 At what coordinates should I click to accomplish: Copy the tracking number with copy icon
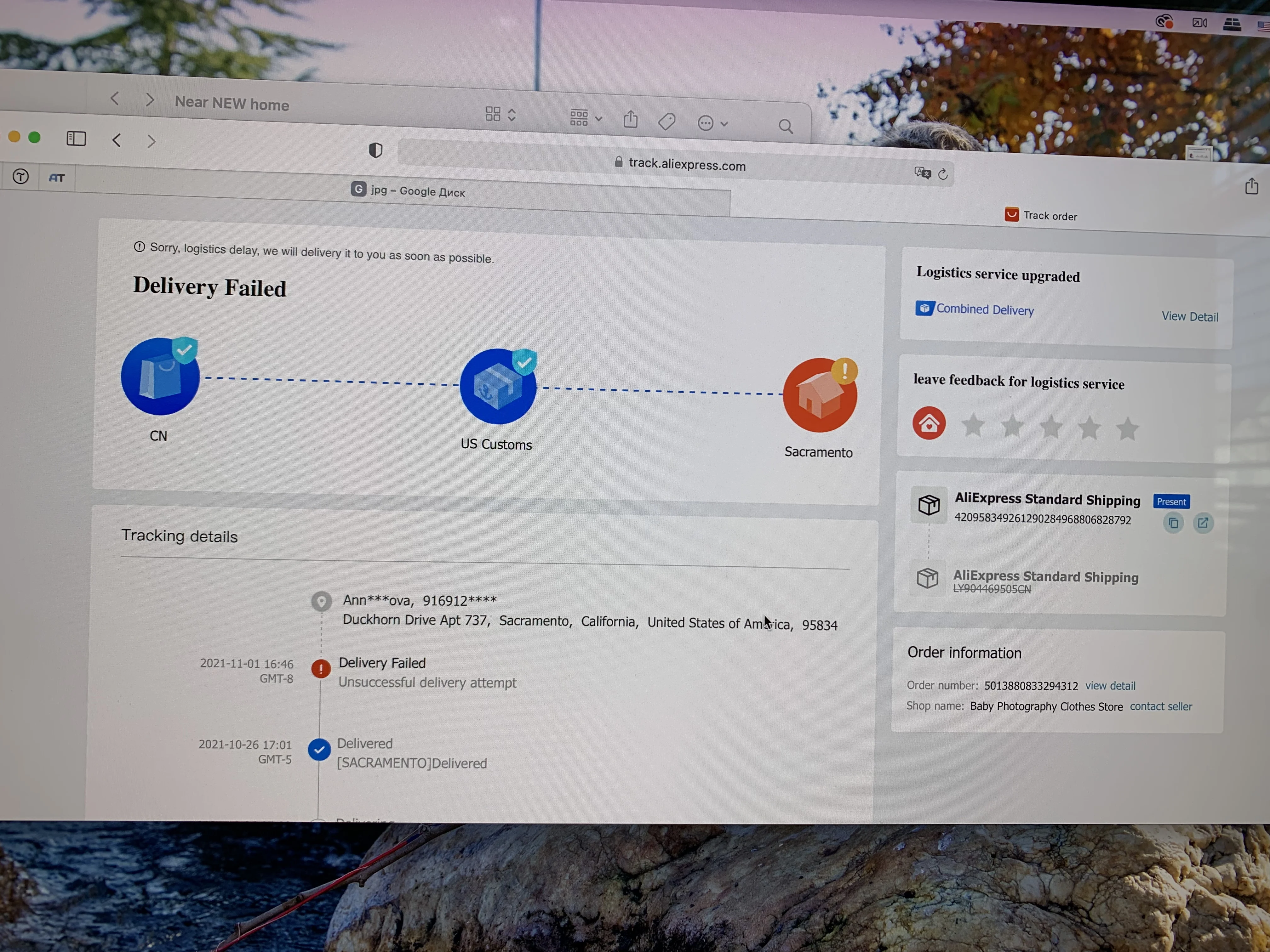[x=1173, y=523]
